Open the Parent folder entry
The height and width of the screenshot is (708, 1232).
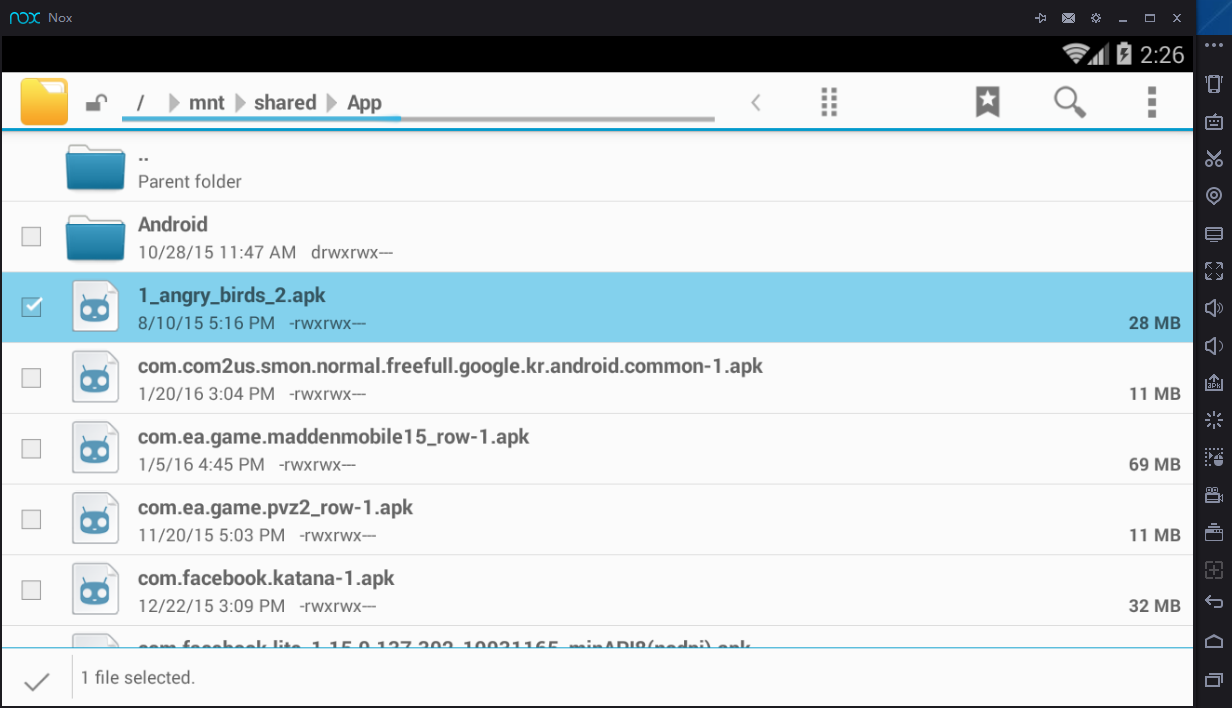click(x=190, y=168)
